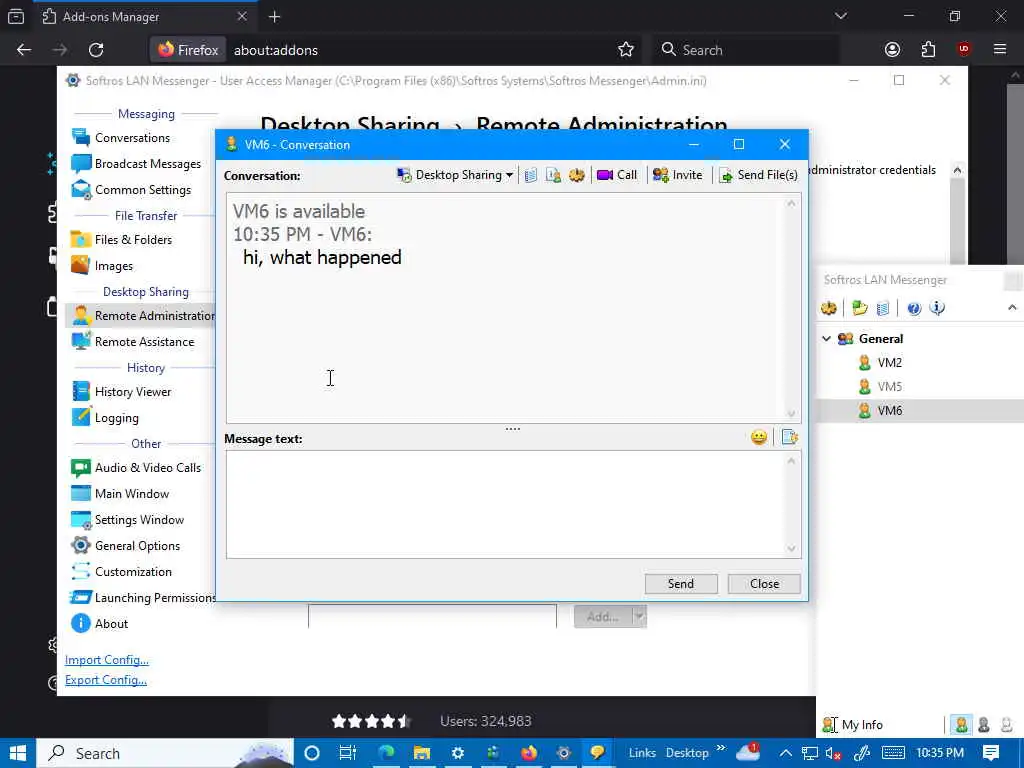
Task: Click the info balloon icon in LAN Messenger toolbar
Action: pos(937,308)
